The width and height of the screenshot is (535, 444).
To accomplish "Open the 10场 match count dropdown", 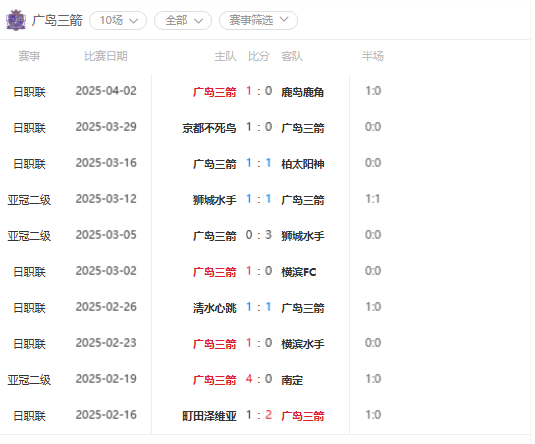I will pos(118,20).
